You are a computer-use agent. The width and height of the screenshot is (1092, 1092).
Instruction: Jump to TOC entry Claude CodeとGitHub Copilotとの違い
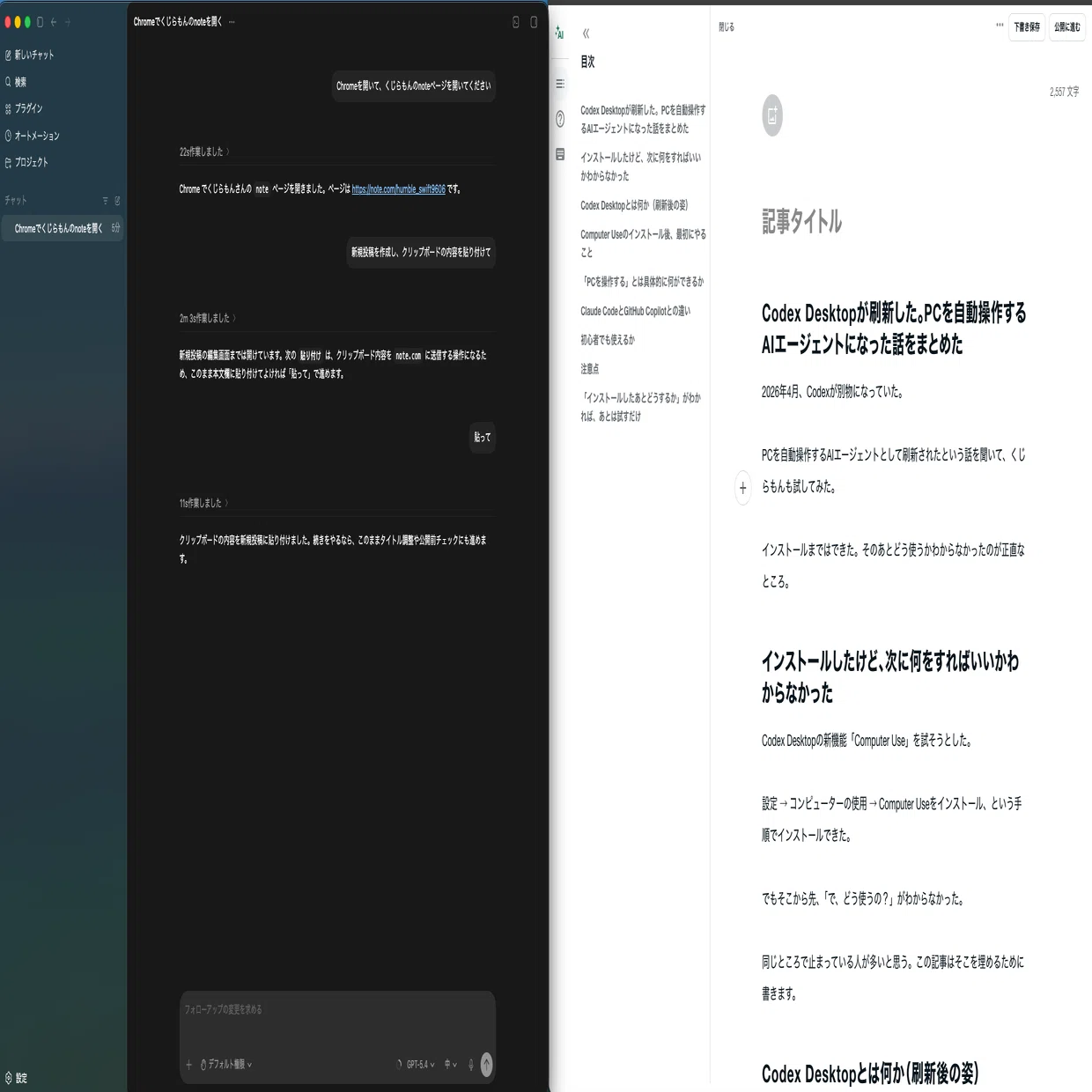point(635,311)
